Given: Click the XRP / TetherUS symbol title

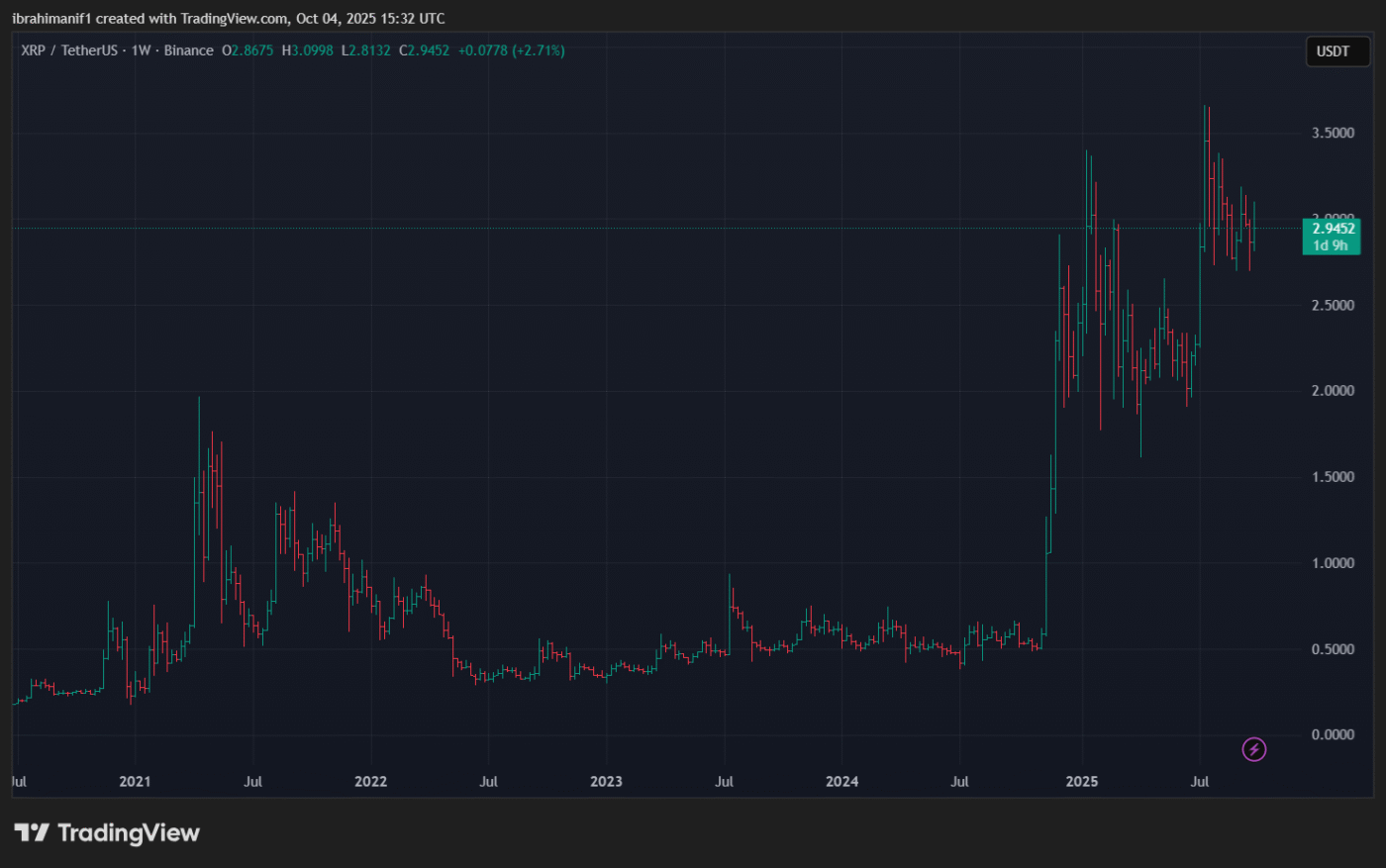Looking at the screenshot, I should [68, 50].
